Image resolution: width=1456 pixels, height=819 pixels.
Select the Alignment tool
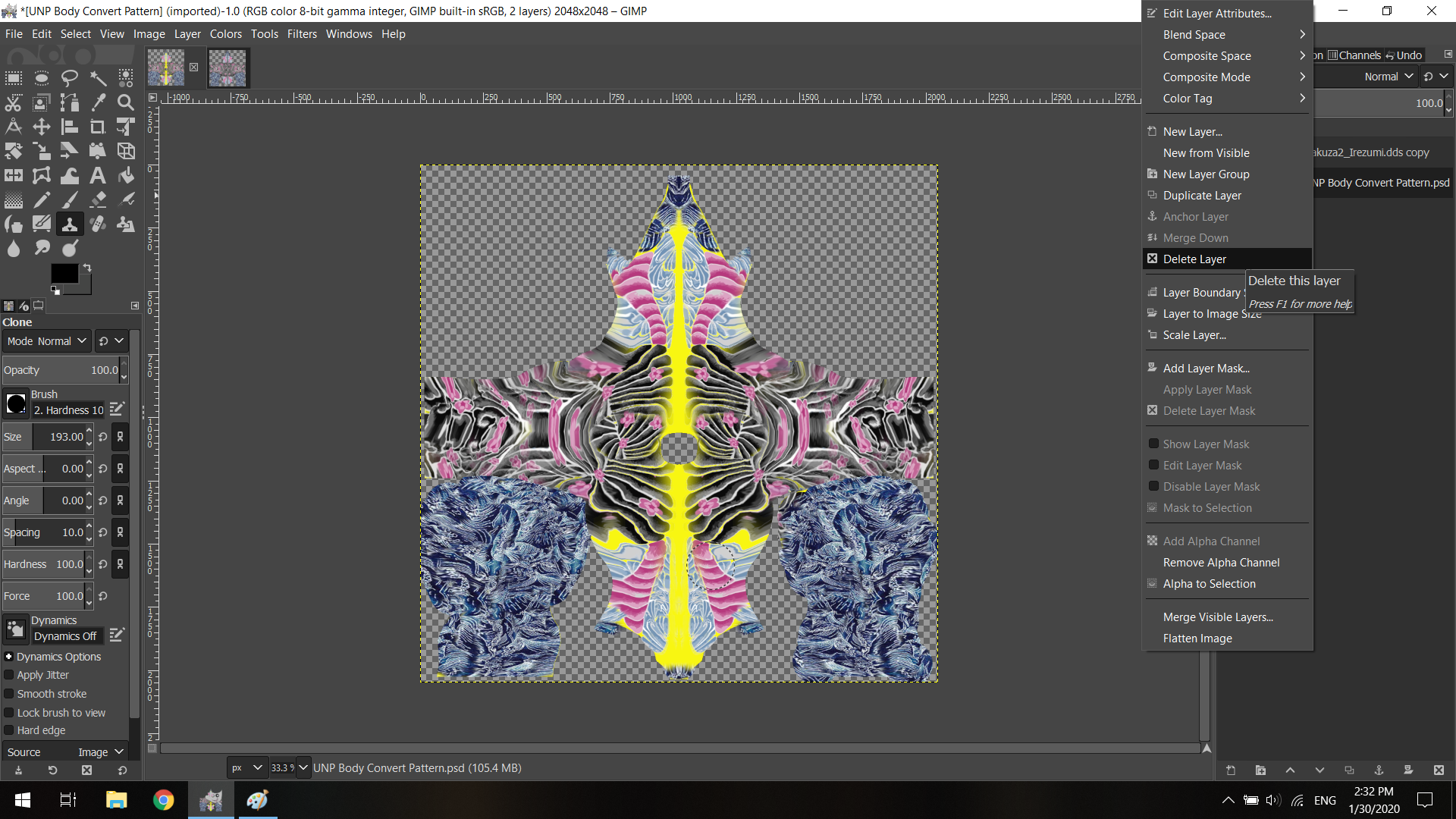point(70,127)
